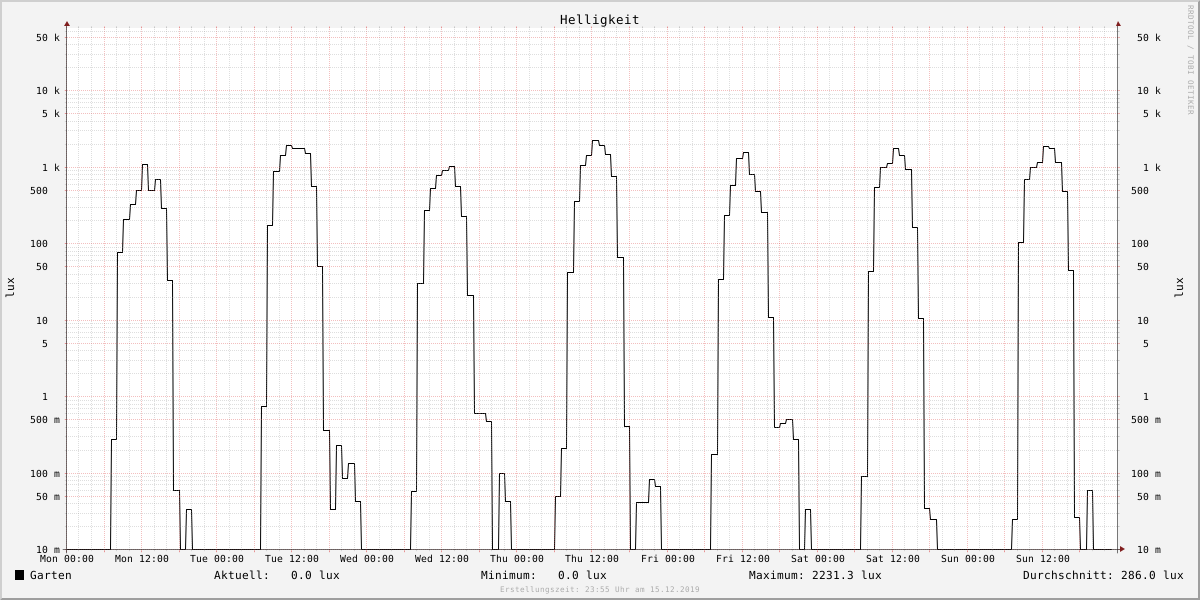
Task: Click the rotated lux label on right axis
Action: tap(1180, 288)
